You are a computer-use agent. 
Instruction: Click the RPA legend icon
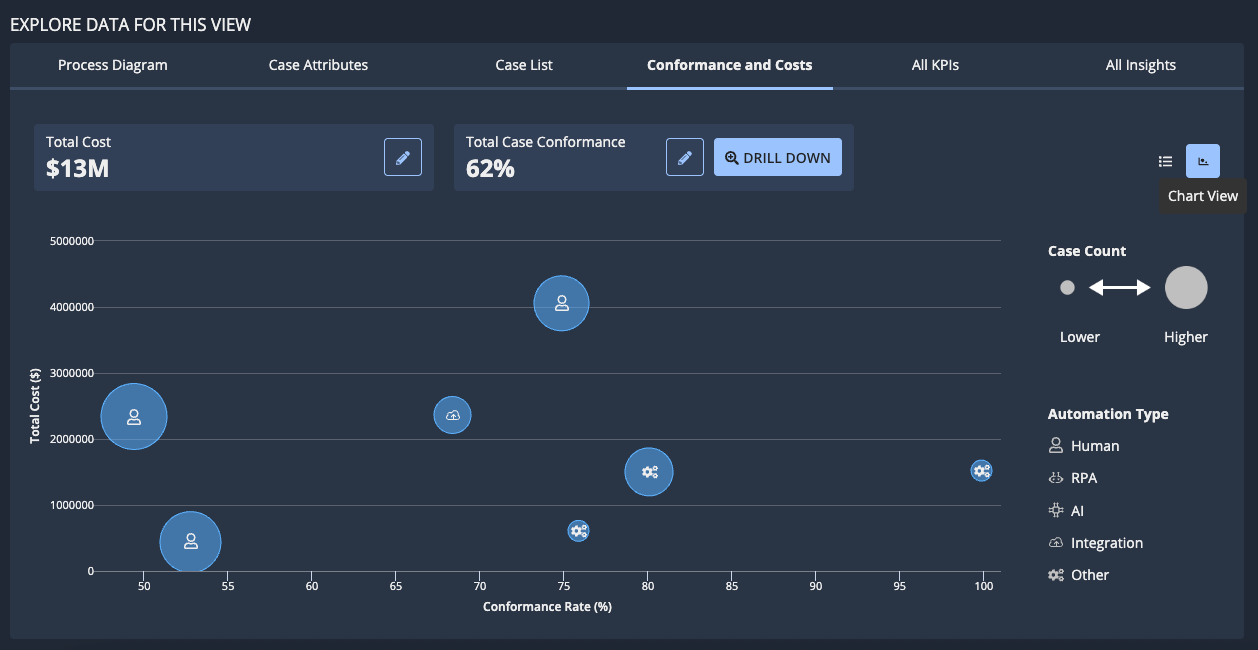[x=1055, y=478]
